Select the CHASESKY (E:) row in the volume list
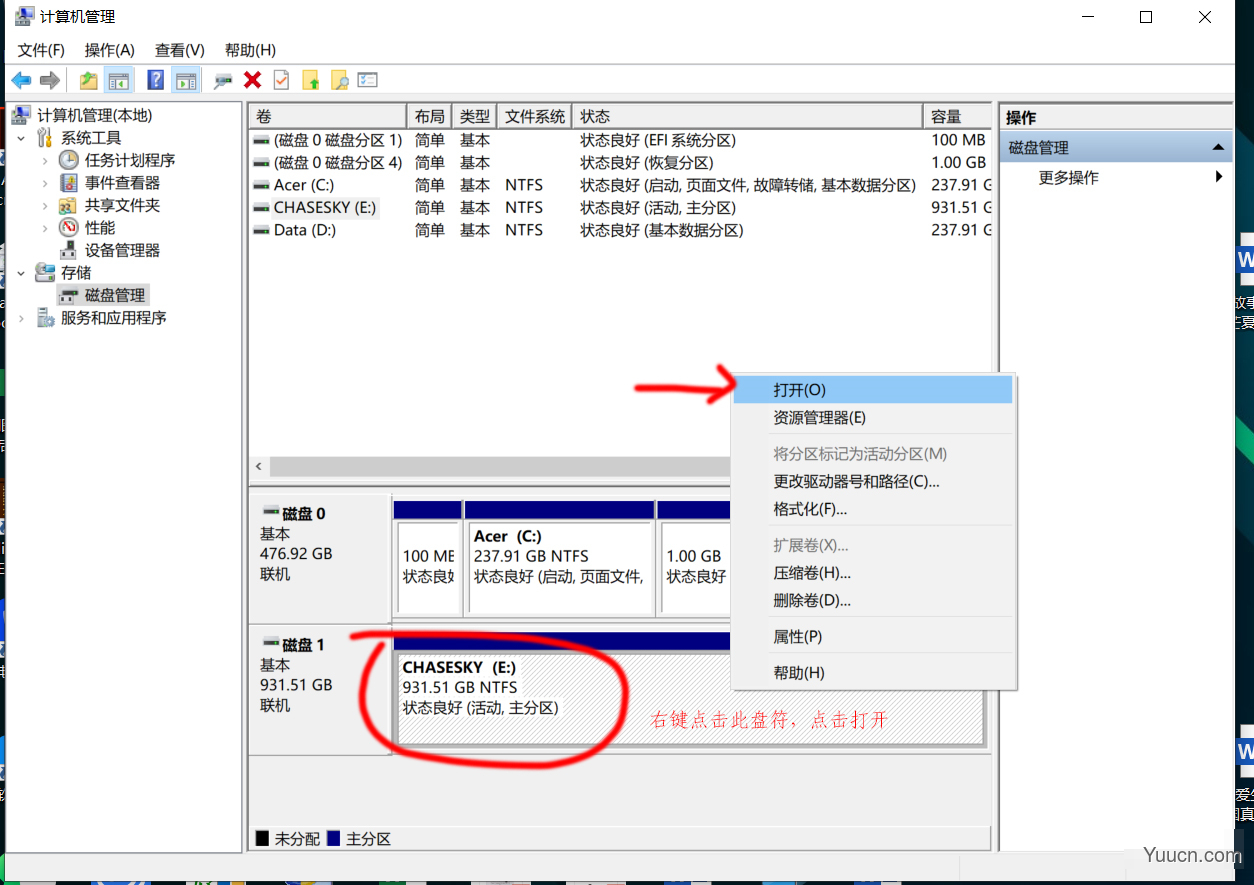This screenshot has width=1254, height=885. click(620, 208)
